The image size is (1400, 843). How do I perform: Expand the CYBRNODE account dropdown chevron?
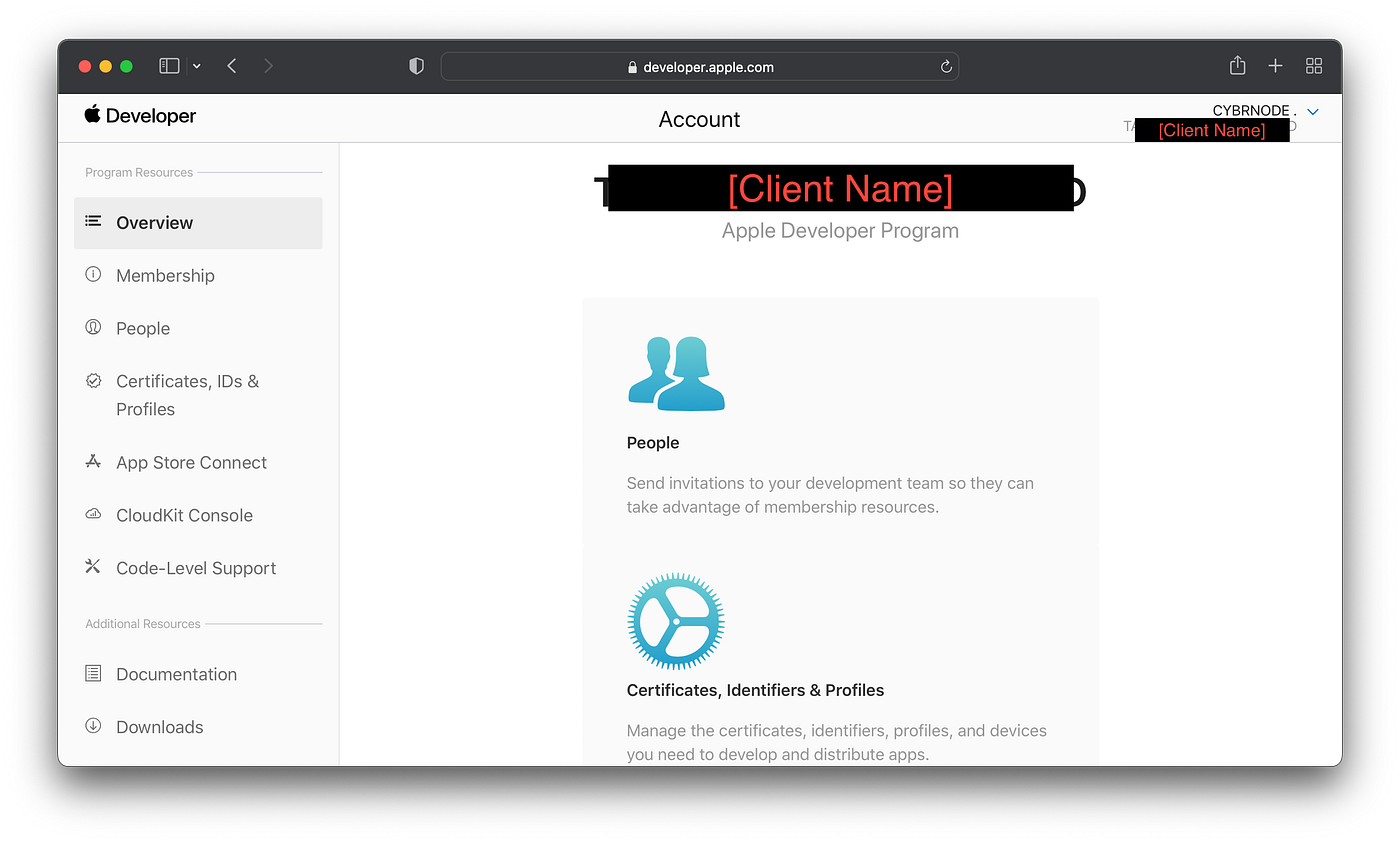1313,112
